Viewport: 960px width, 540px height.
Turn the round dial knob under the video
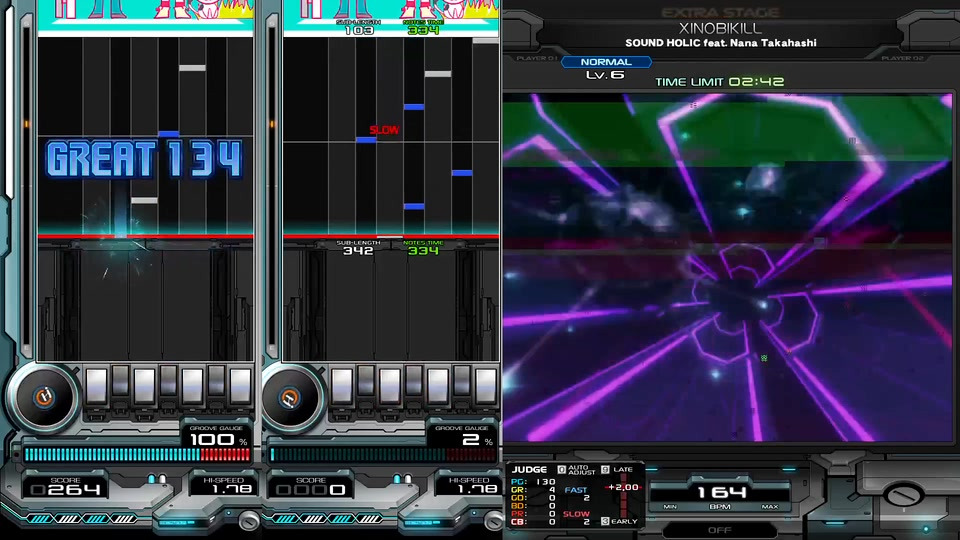pos(902,495)
